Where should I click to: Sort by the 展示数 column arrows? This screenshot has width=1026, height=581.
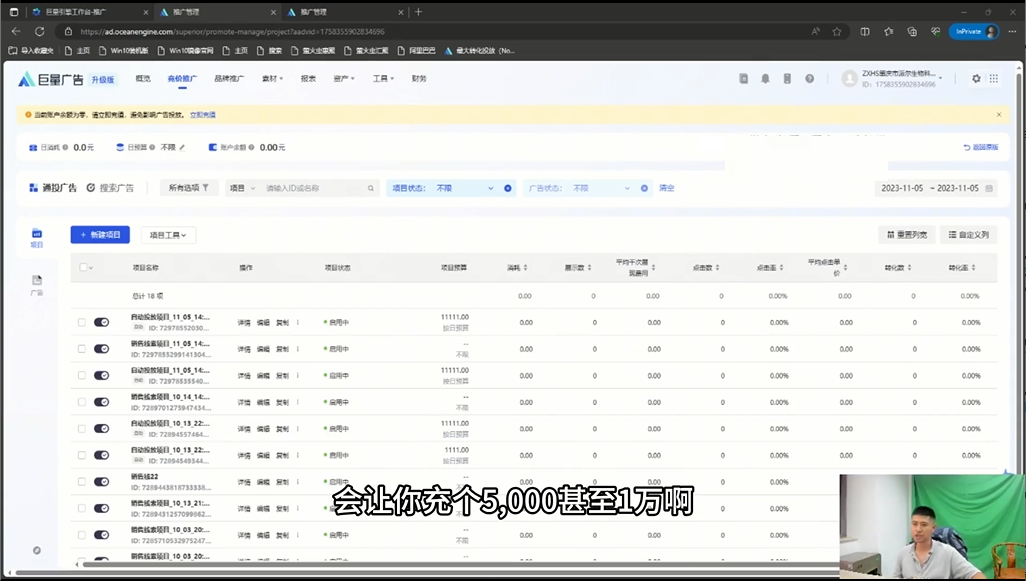tap(590, 268)
